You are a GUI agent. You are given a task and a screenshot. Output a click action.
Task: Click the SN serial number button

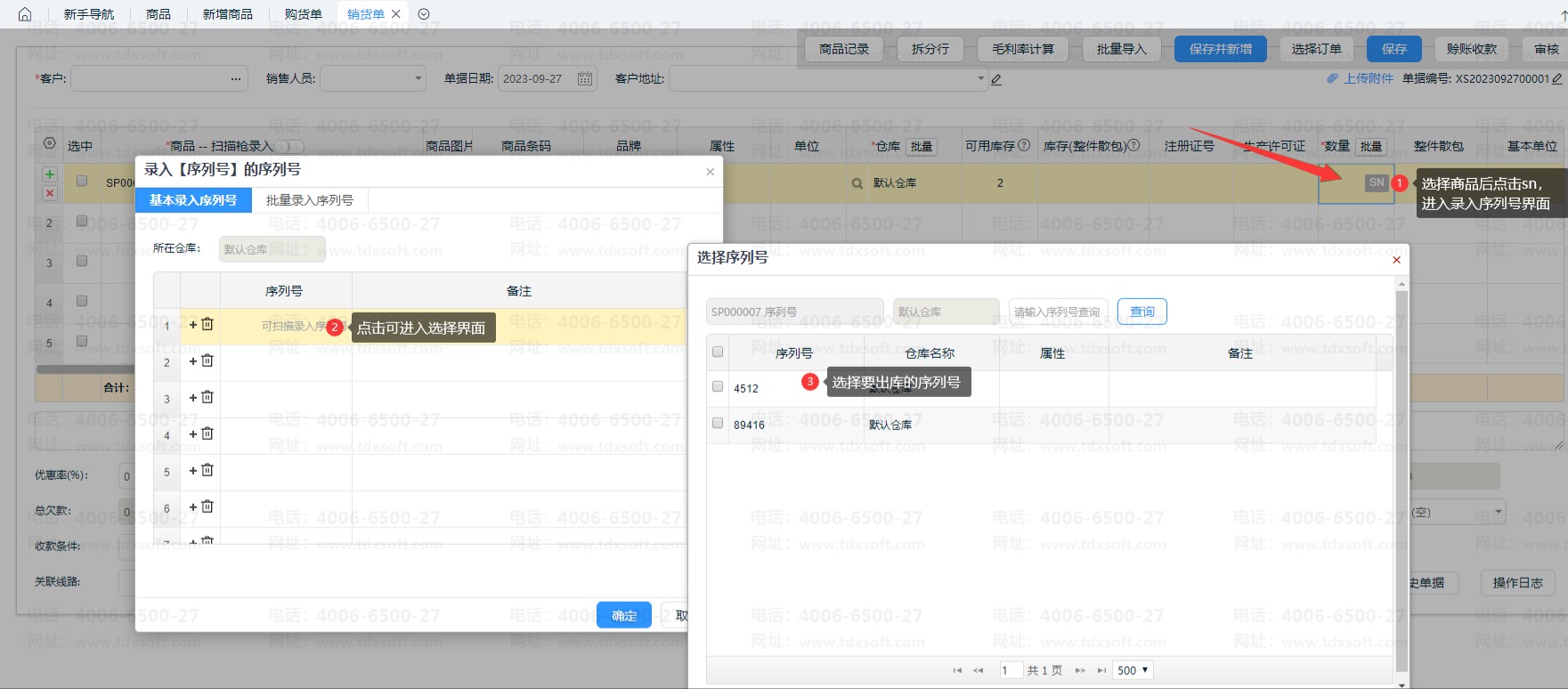tap(1376, 182)
